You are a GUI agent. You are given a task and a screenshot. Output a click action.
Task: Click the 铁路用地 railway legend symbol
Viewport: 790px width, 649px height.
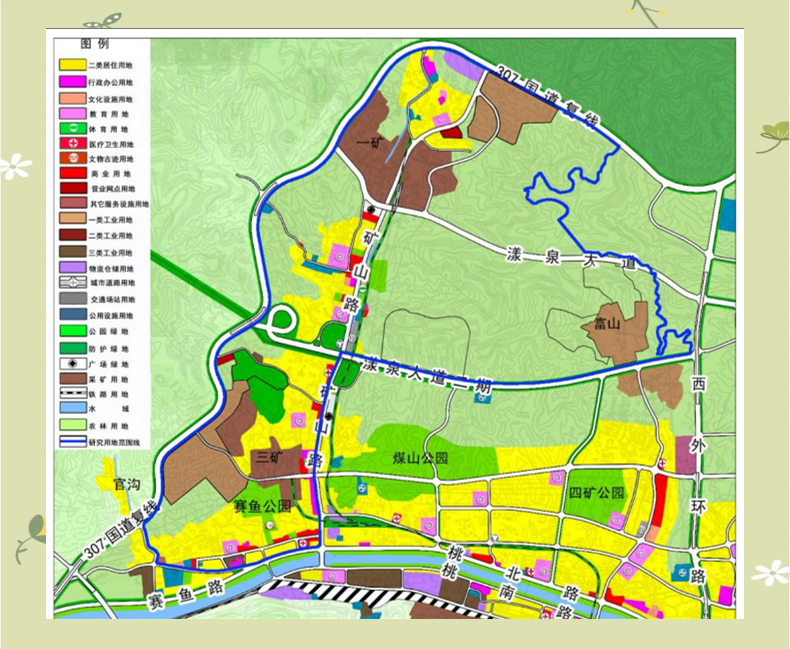[71, 394]
